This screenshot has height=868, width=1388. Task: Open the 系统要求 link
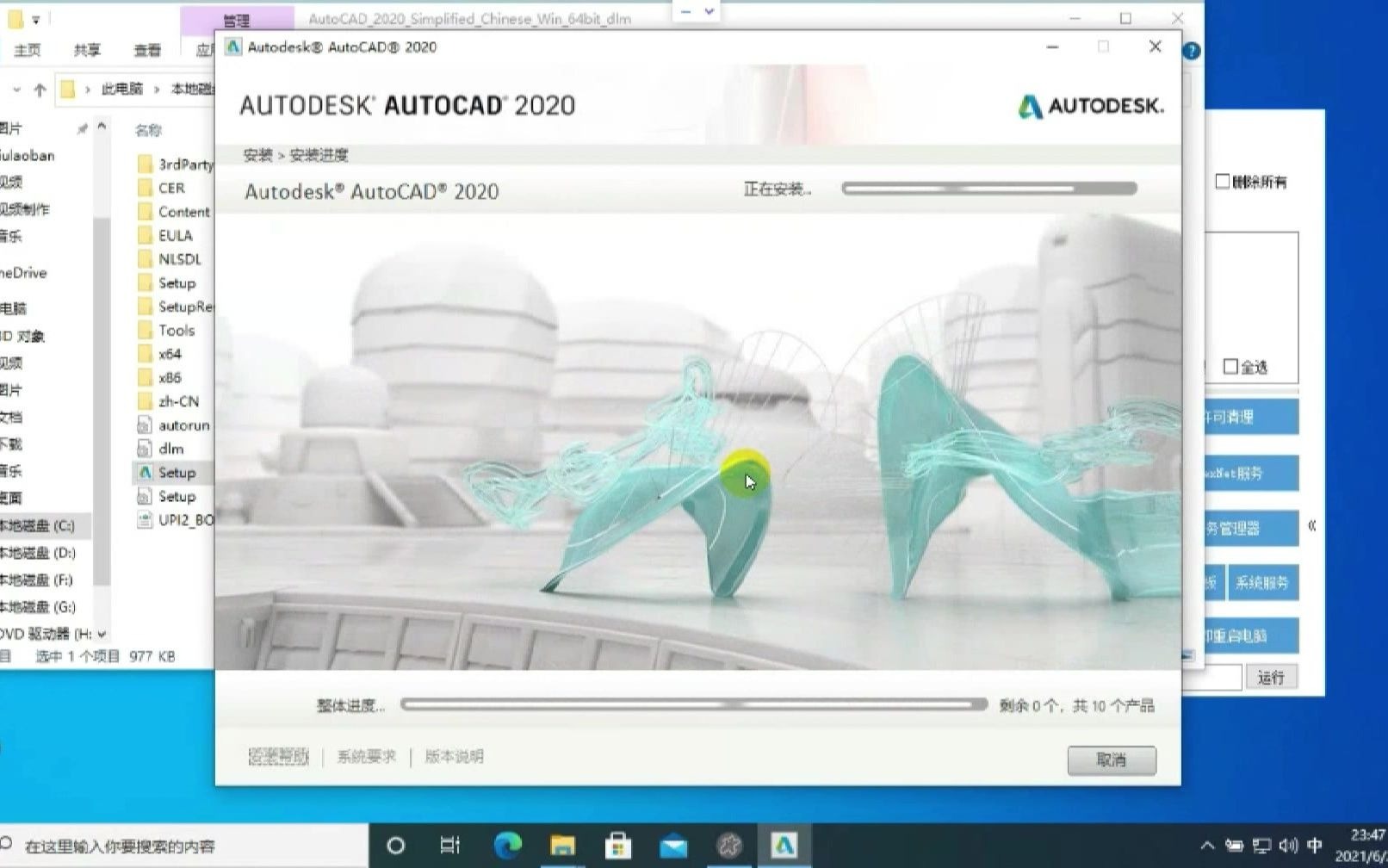[366, 757]
